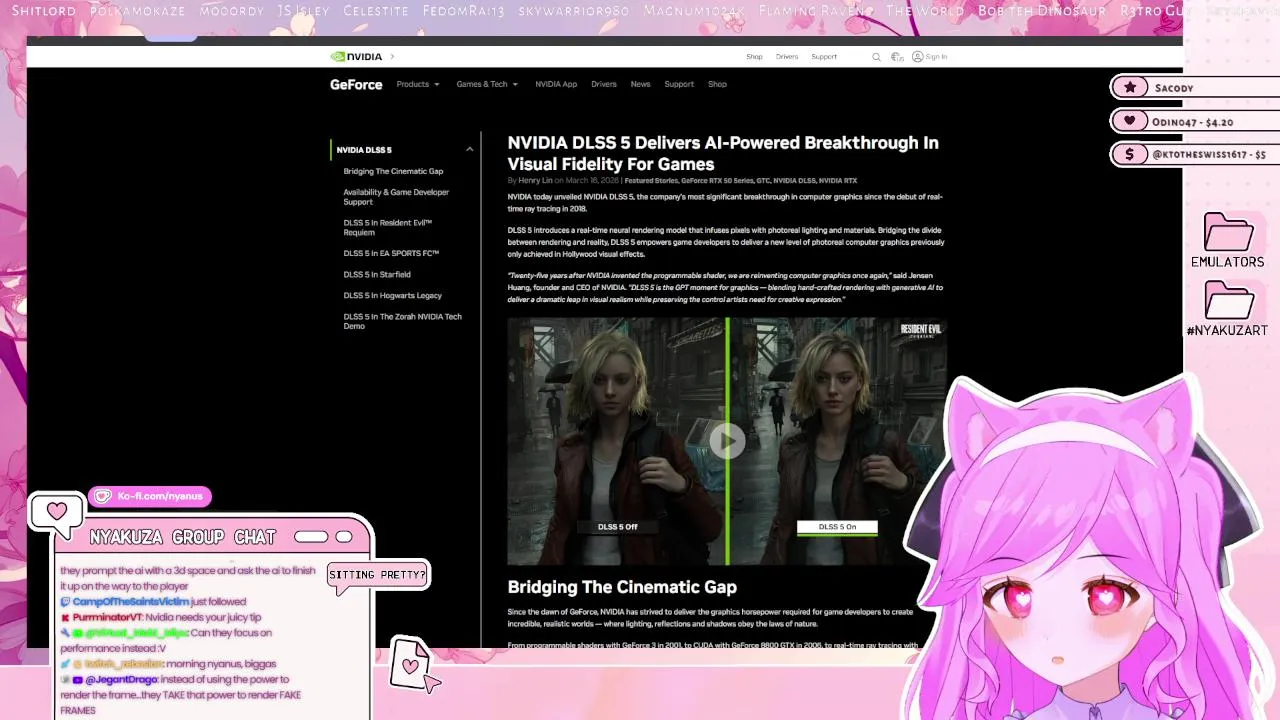This screenshot has width=1280, height=720.
Task: Go to DLSS 5 In Resident Evil Requiem
Action: coord(388,228)
